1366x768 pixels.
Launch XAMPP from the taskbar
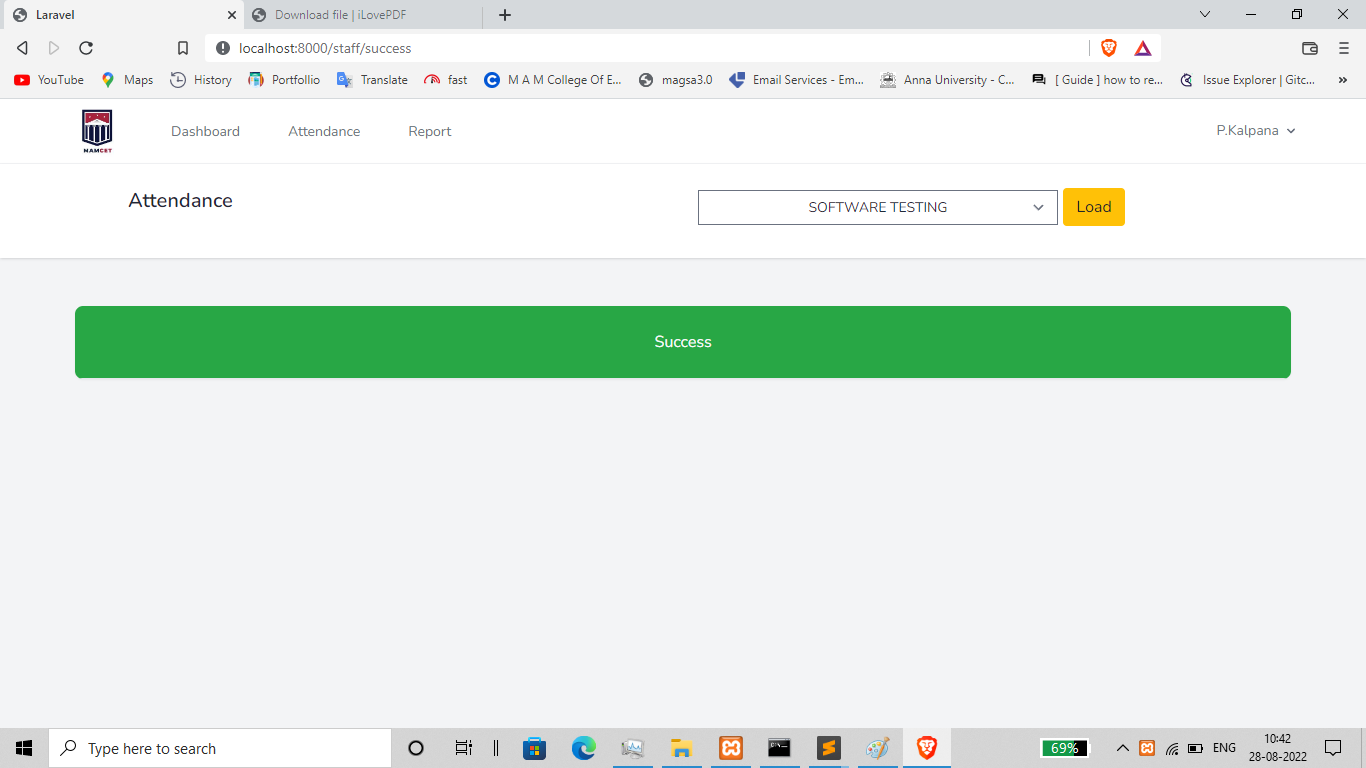[730, 747]
